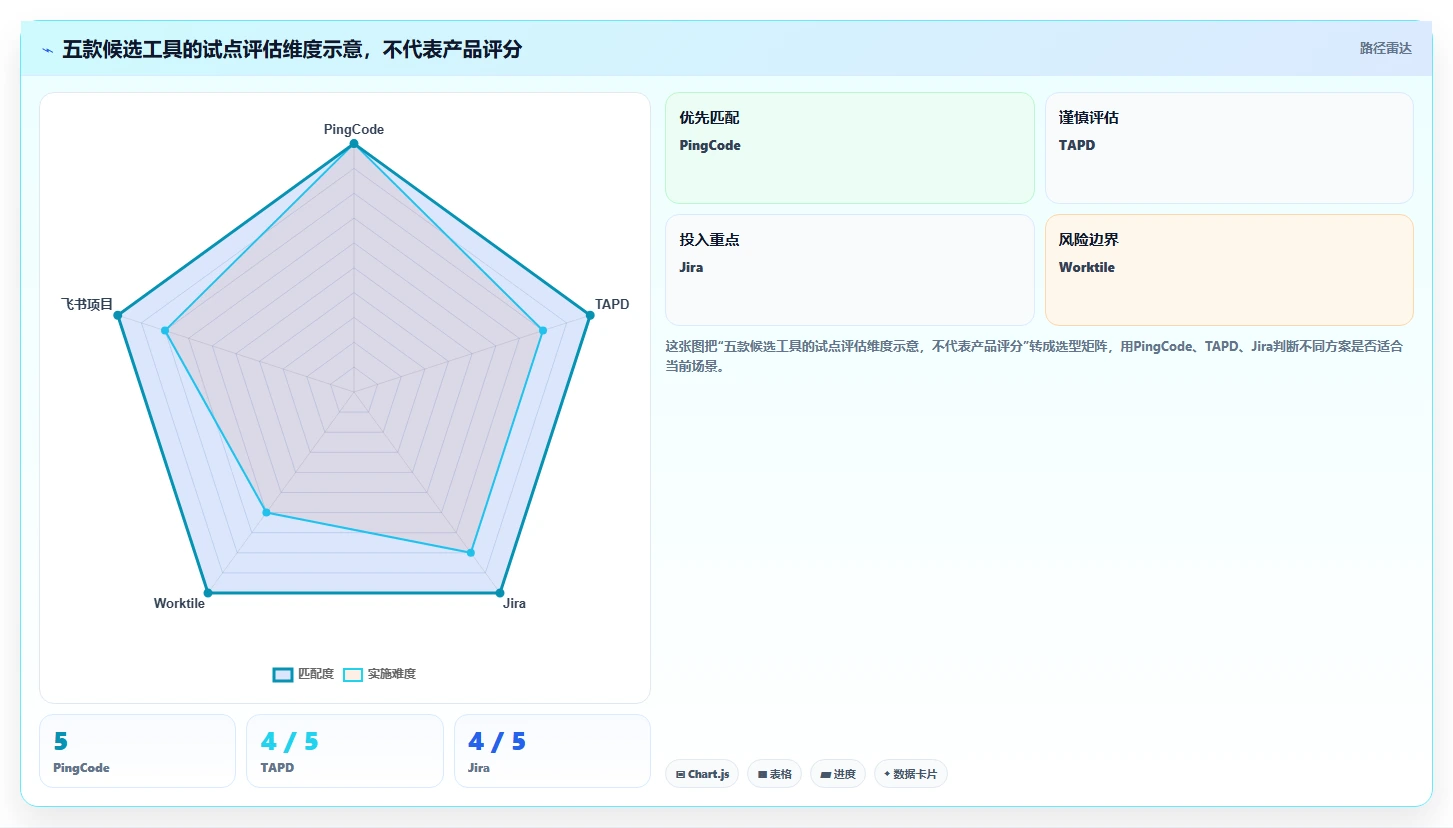Click the TAPD axis label on radar
Screen dimensions: 1453x828
(612, 304)
